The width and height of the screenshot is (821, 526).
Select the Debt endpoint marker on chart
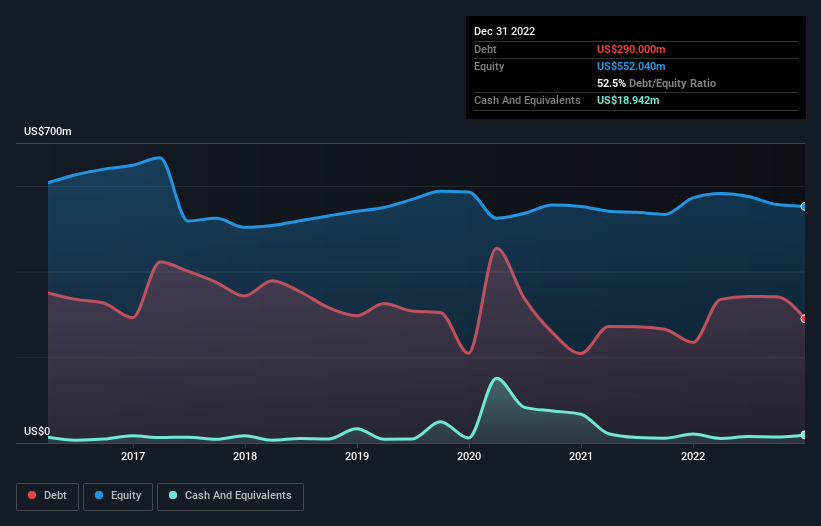pos(804,319)
